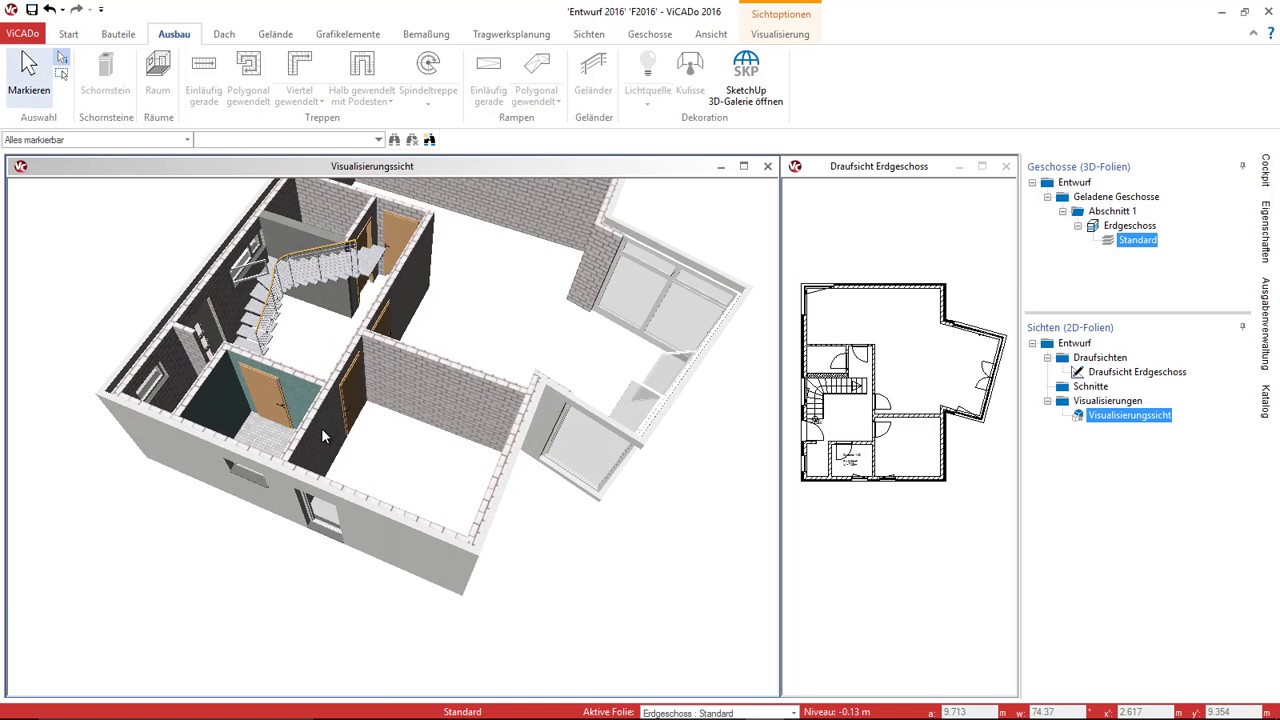Save the project with the floppy icon
This screenshot has height=720, width=1280.
click(32, 10)
